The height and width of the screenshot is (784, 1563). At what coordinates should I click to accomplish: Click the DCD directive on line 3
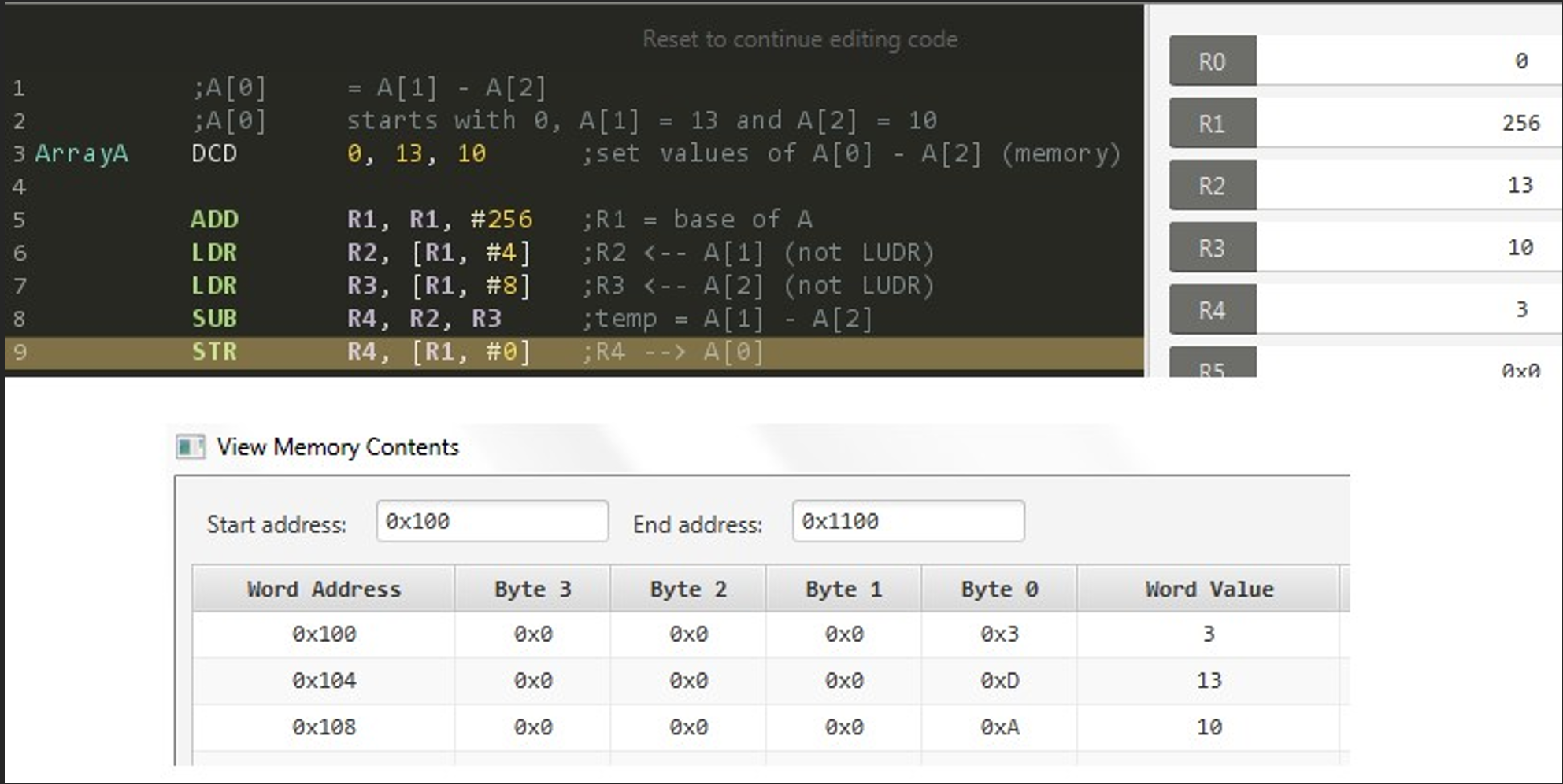point(214,153)
